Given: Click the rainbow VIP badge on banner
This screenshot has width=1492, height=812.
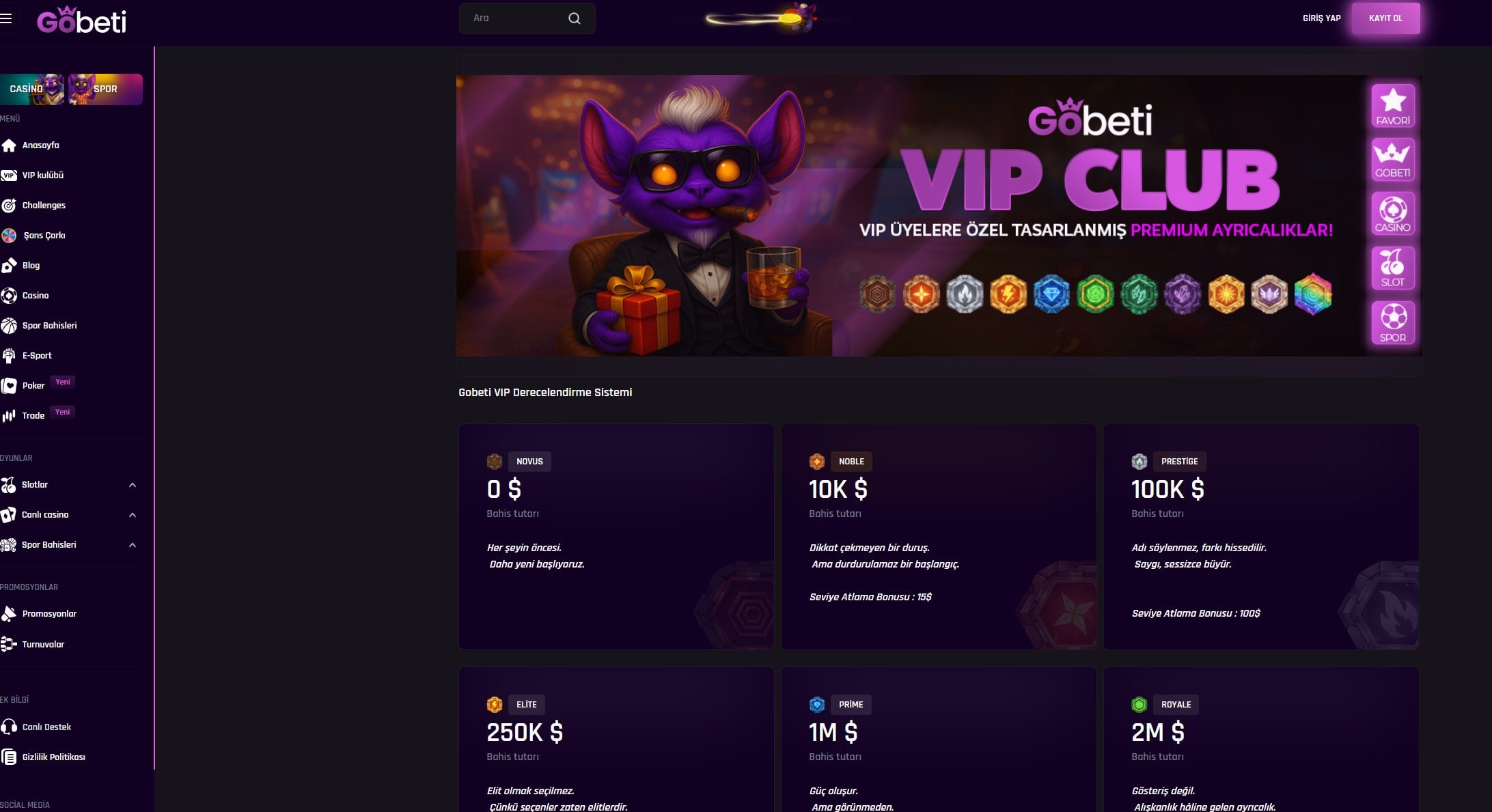Looking at the screenshot, I should pyautogui.click(x=1313, y=294).
